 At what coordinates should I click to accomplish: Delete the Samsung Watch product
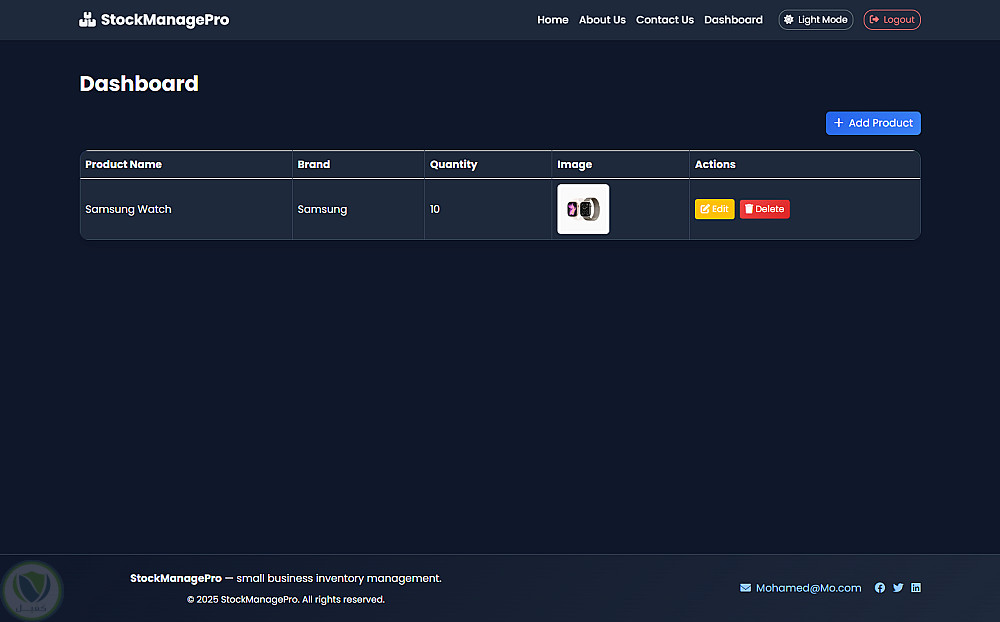[x=765, y=209]
